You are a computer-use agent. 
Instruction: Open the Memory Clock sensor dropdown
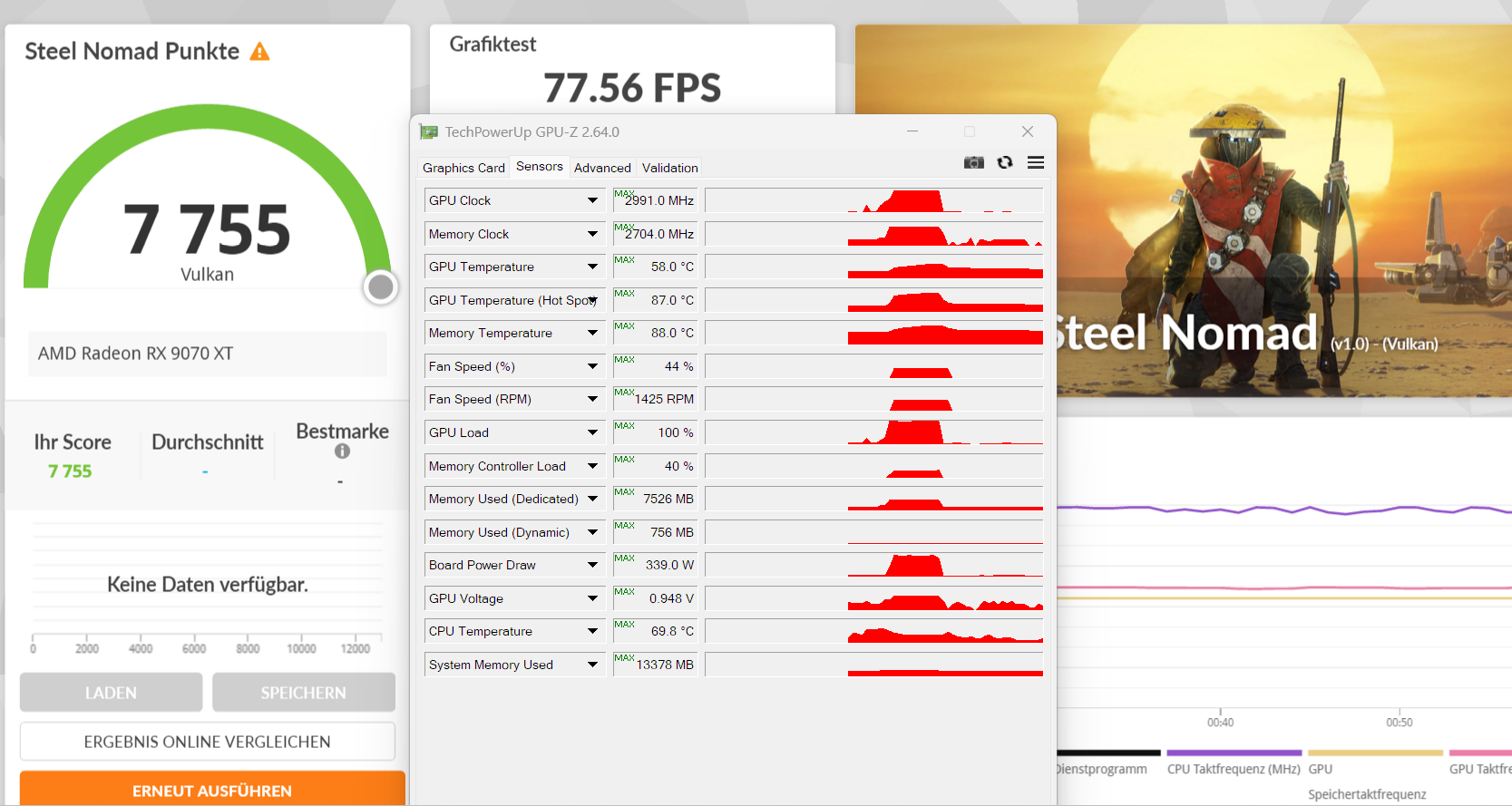[x=592, y=234]
